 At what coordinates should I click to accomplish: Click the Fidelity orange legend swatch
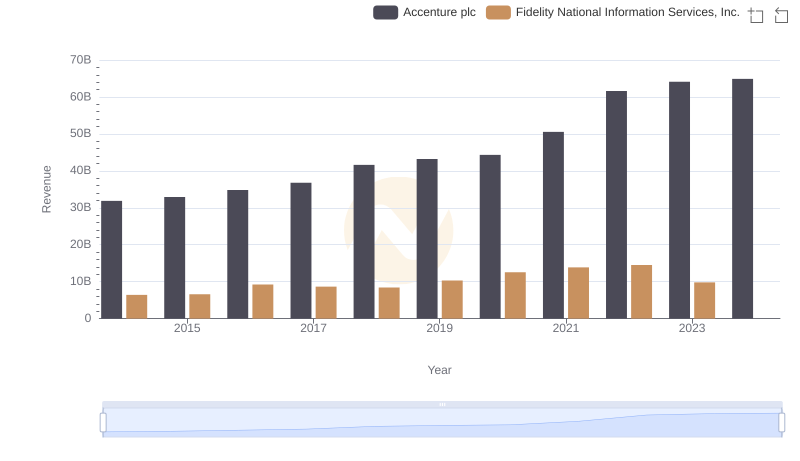pos(498,12)
